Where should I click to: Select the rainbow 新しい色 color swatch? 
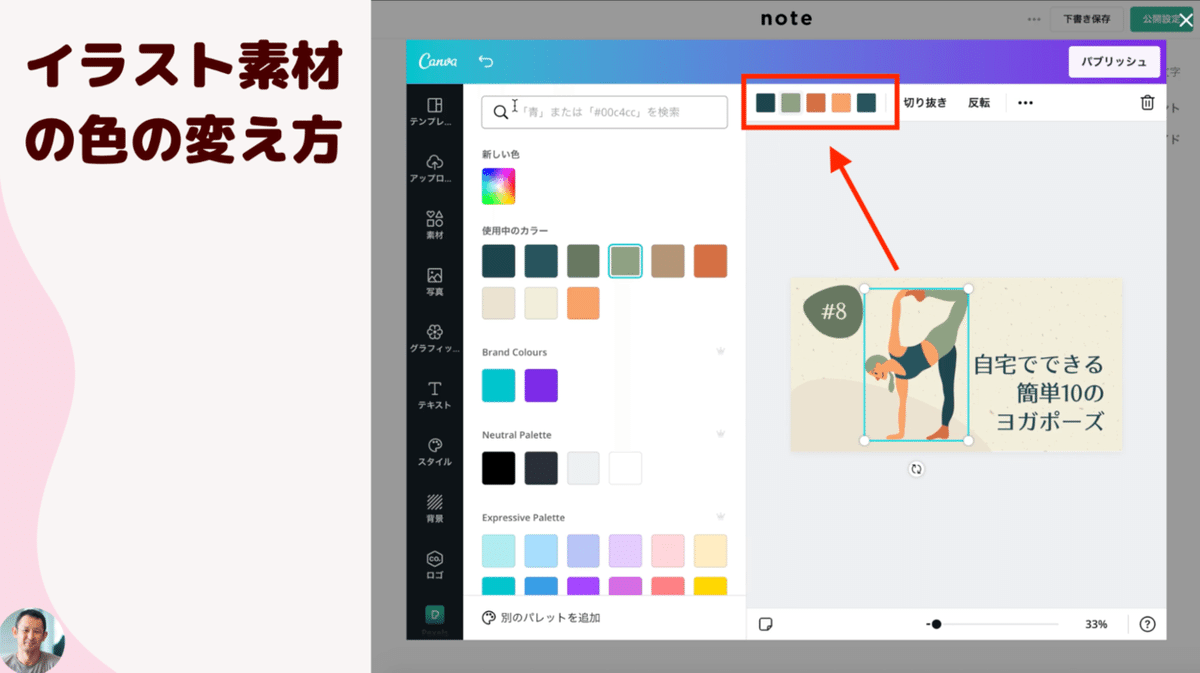point(497,186)
